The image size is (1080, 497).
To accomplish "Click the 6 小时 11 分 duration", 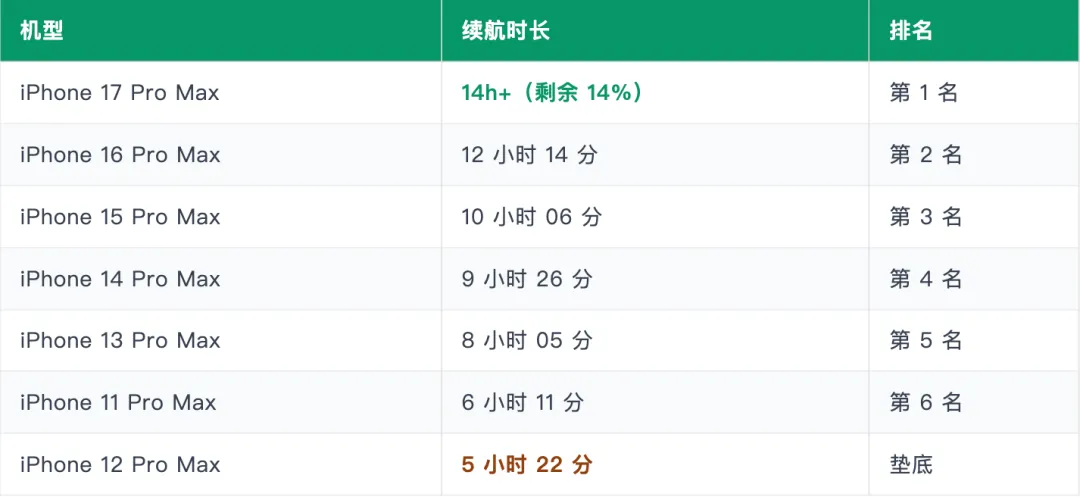I will pos(523,403).
